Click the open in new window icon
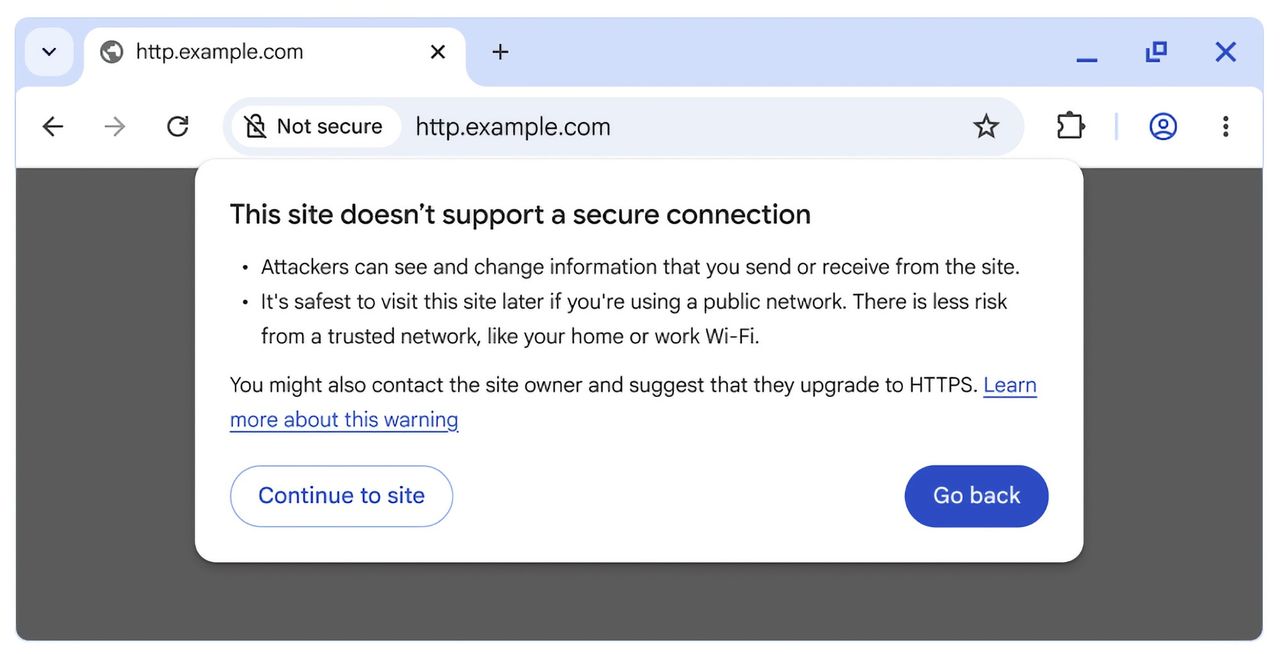This screenshot has height=654, width=1280. pos(1156,51)
